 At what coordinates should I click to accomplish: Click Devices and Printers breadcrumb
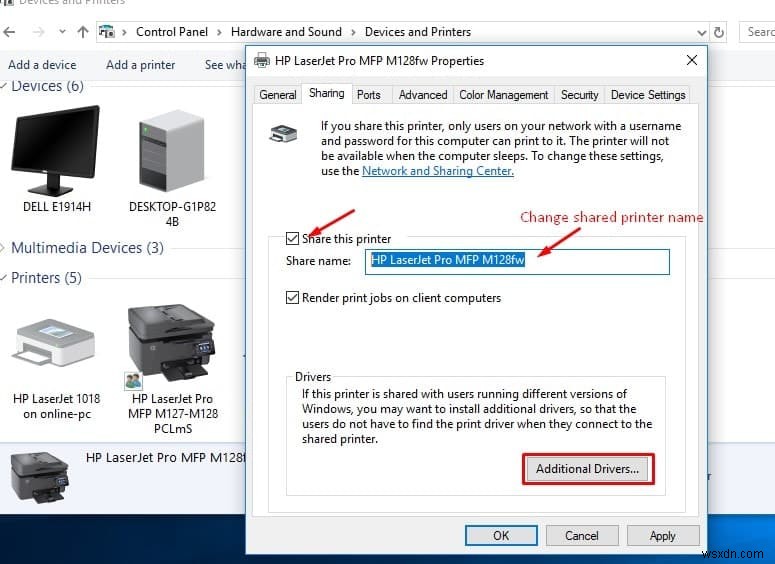[418, 32]
